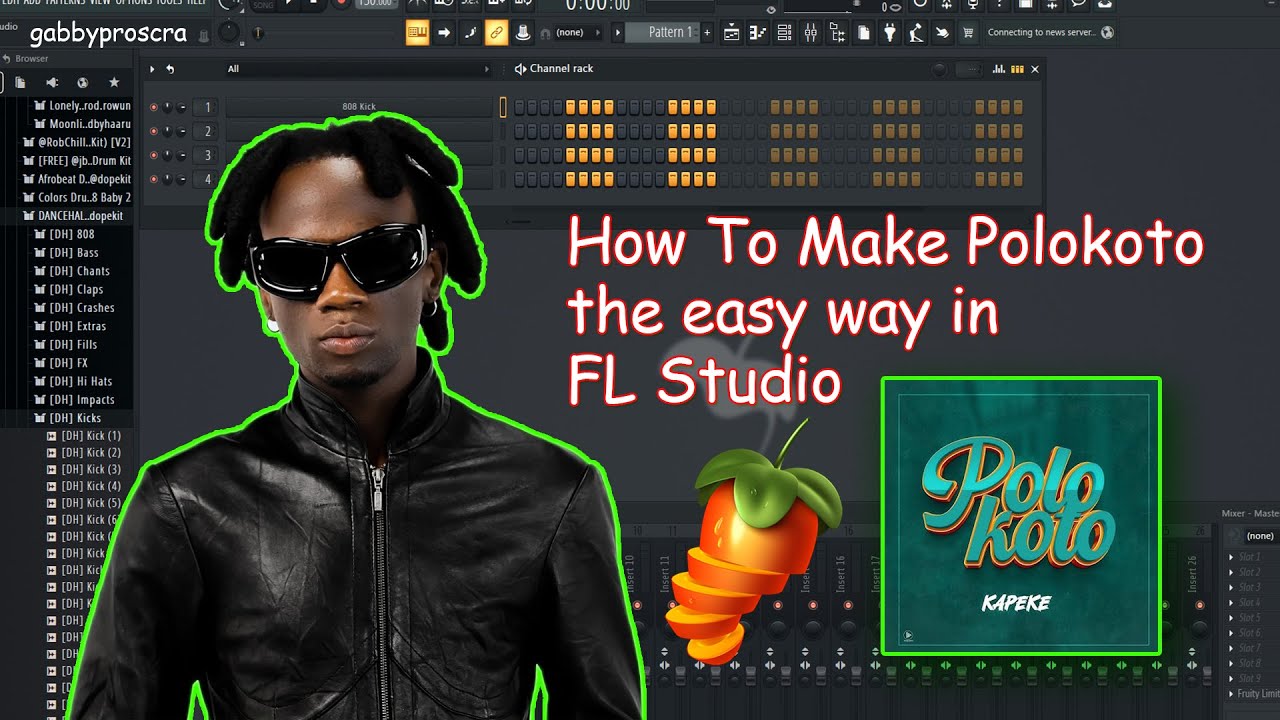Toggle first step of channel 2 row
1280x720 pixels.
coord(520,131)
